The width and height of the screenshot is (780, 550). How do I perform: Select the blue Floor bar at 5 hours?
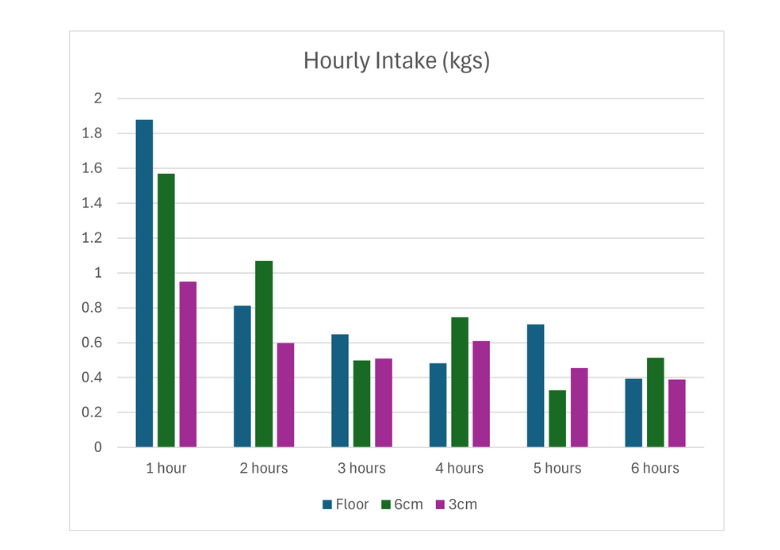pos(536,385)
